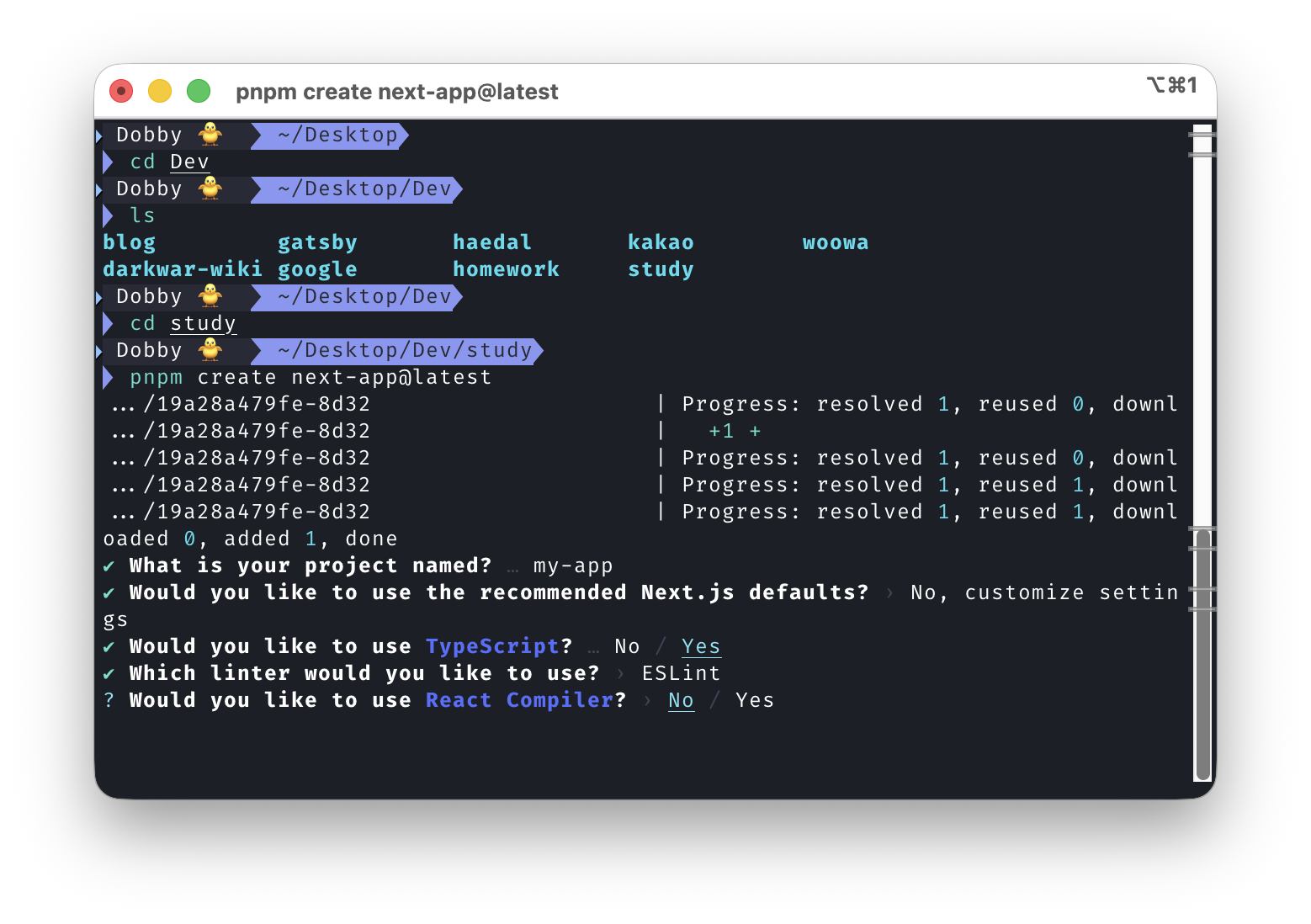This screenshot has height=924, width=1311.
Task: Select Yes for the TypeScript question
Action: pos(700,645)
